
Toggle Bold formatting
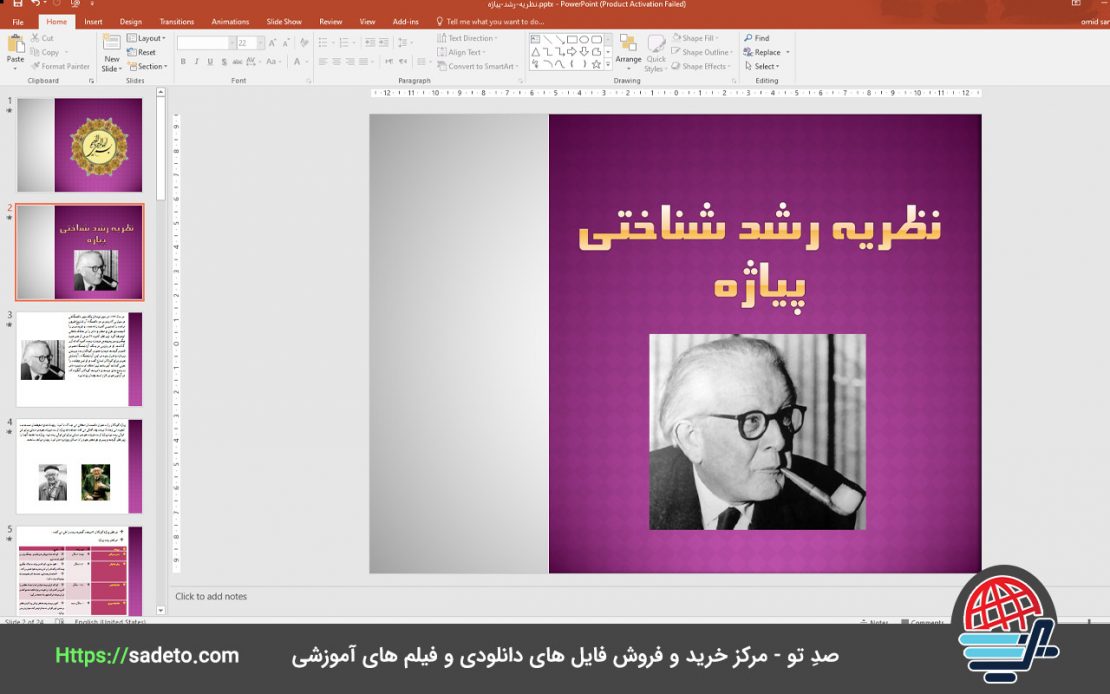(183, 62)
